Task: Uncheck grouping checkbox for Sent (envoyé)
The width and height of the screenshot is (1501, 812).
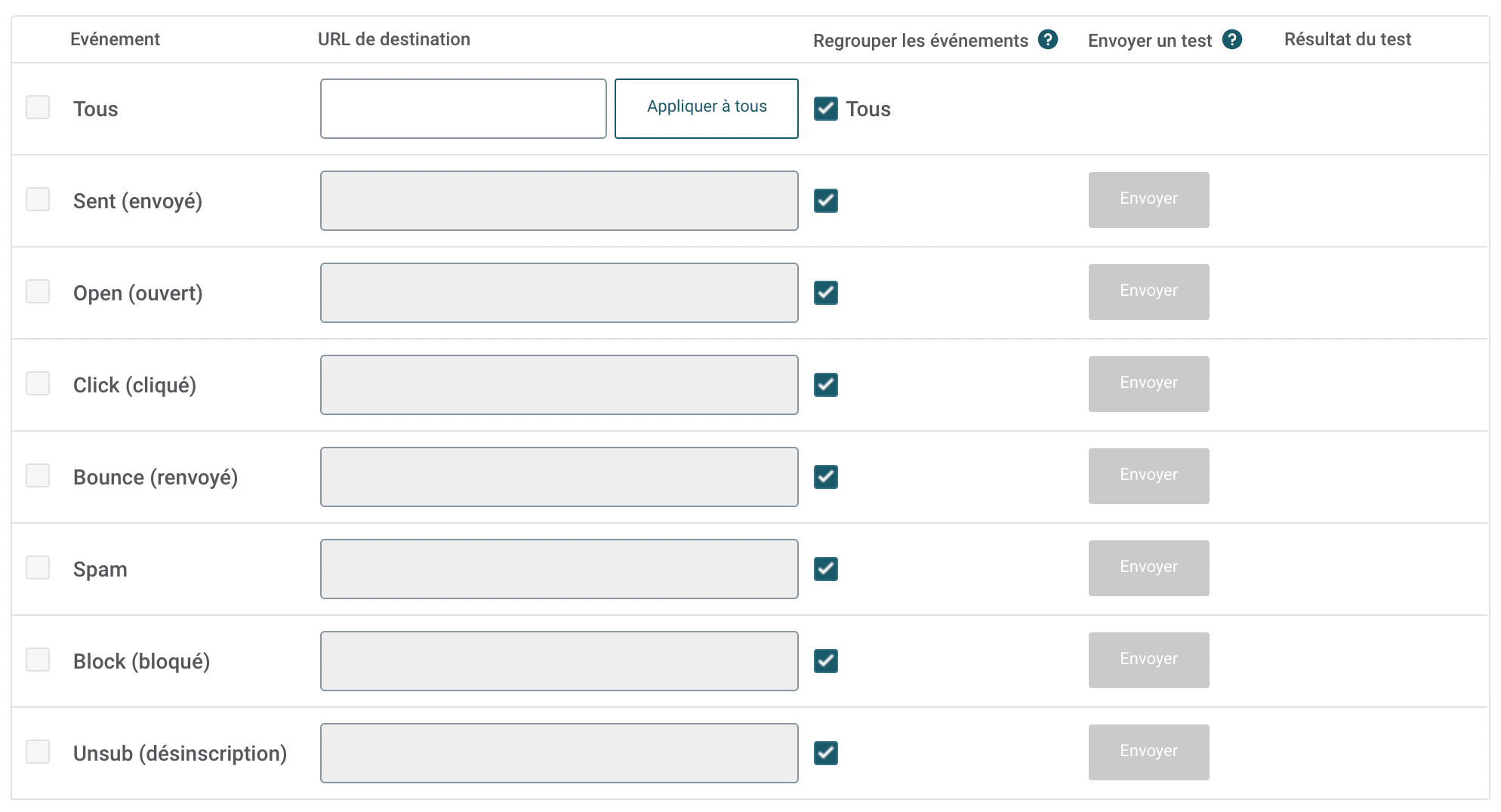Action: pos(826,201)
